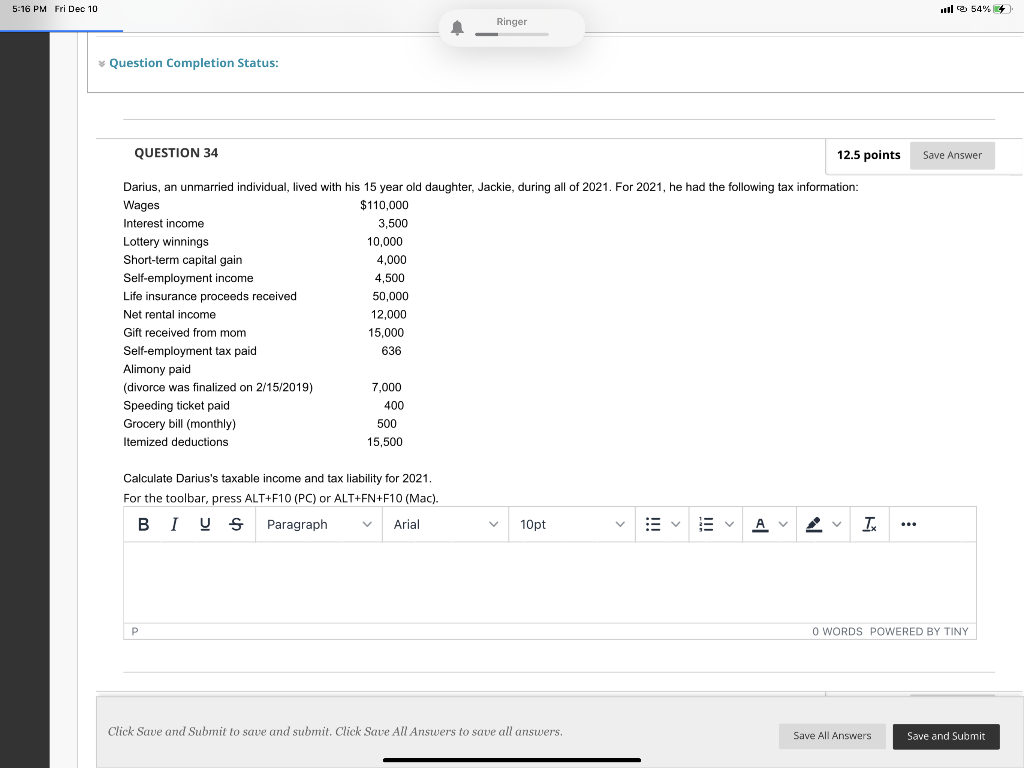Open the Arial font family dropdown
The image size is (1024, 768).
pos(445,524)
